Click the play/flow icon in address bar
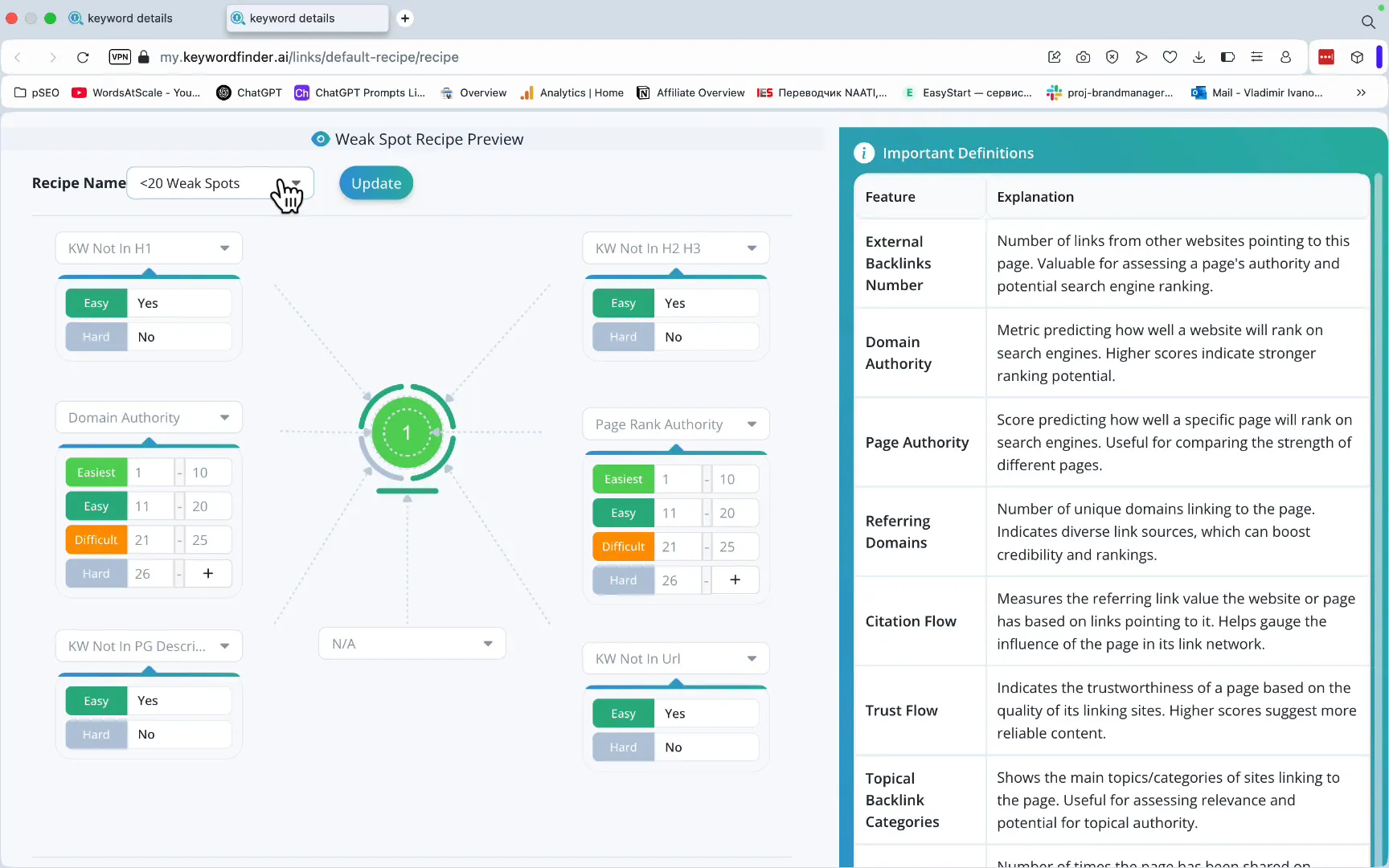 coord(1141,57)
